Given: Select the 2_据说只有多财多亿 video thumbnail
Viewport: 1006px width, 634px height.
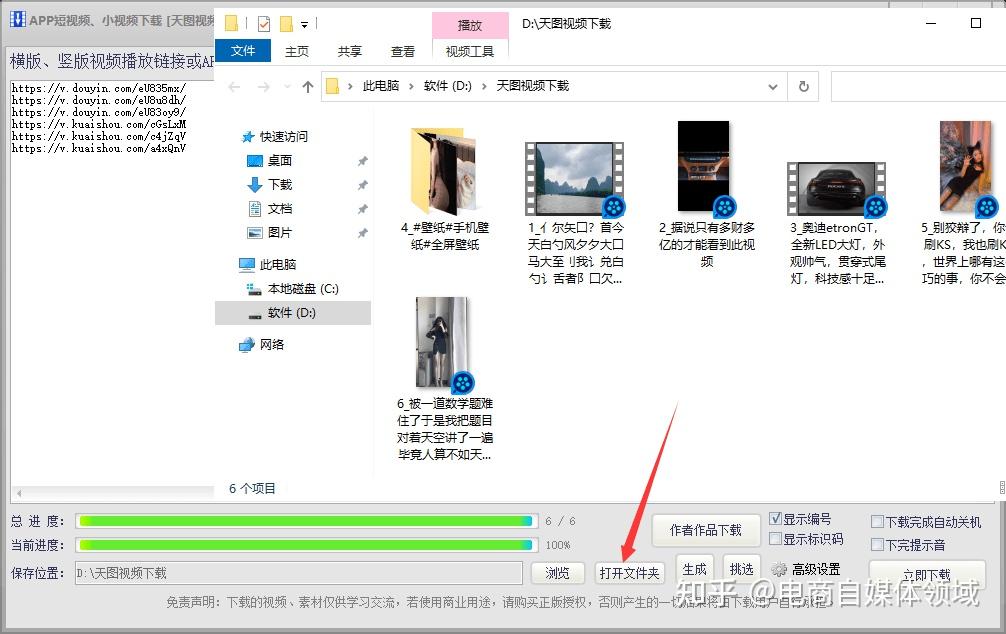Looking at the screenshot, I should coord(705,167).
